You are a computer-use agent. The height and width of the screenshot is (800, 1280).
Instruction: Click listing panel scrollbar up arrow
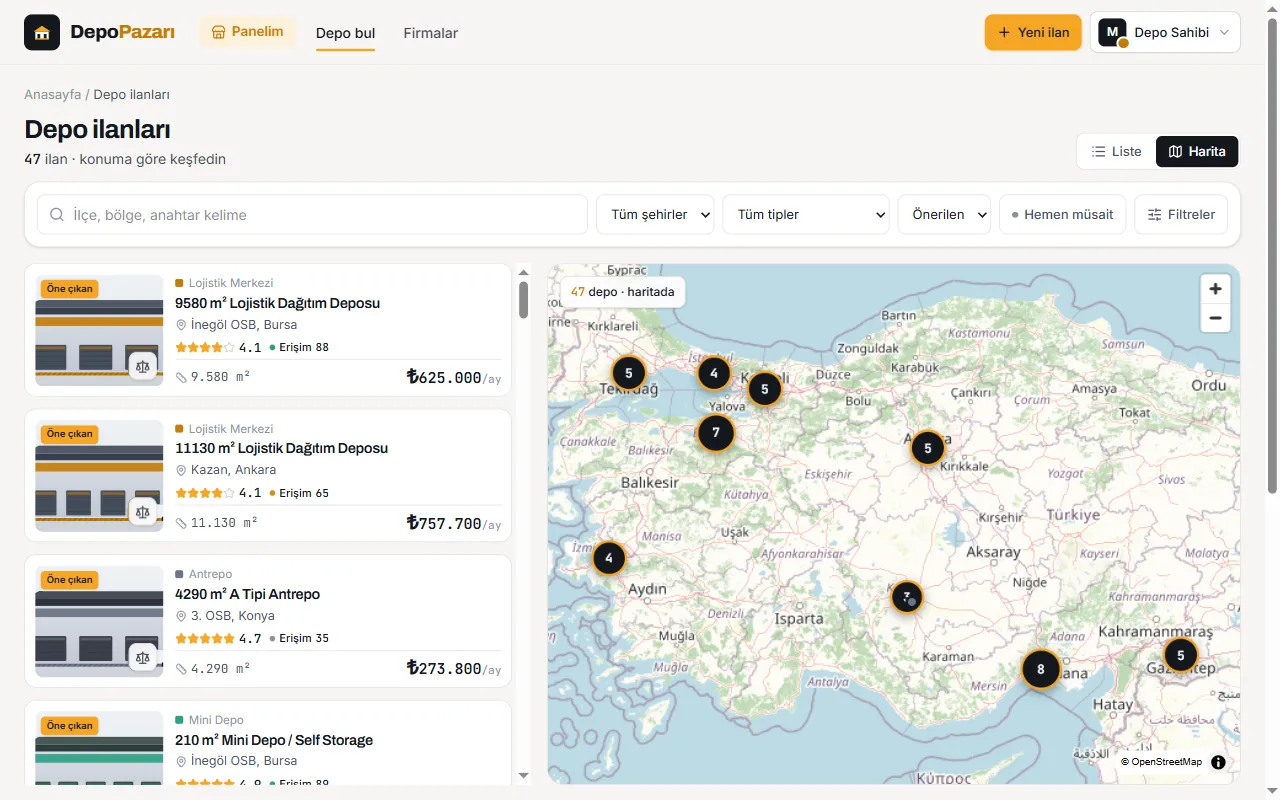tap(523, 271)
